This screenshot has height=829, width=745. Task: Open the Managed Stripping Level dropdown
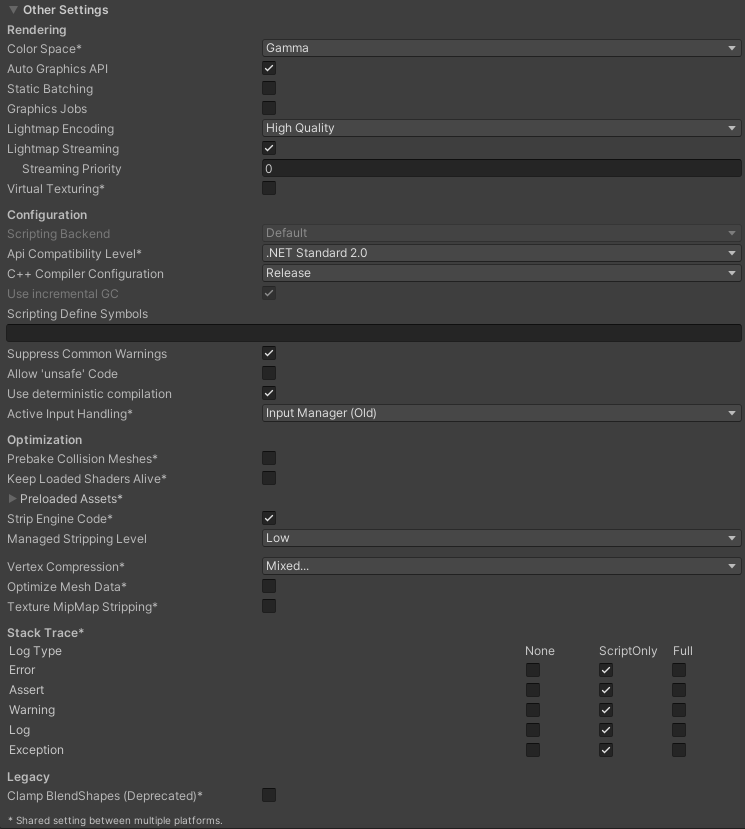coord(501,538)
